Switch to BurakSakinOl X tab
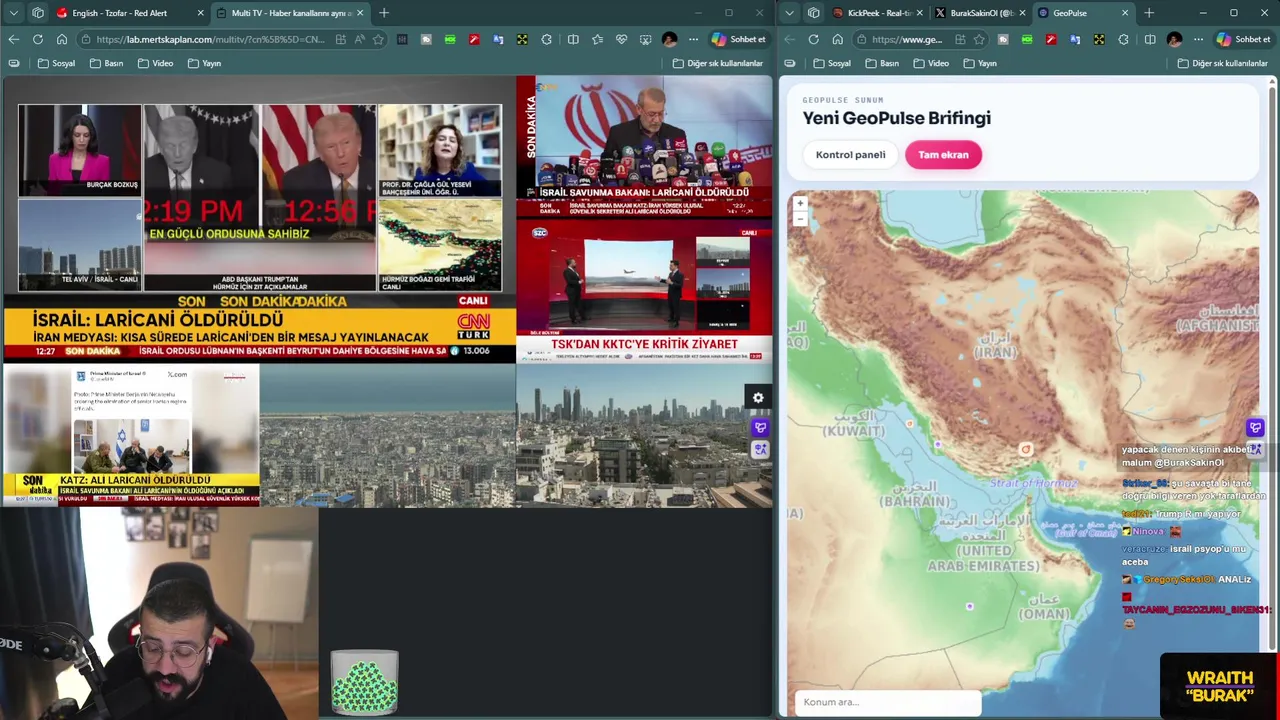 pos(978,13)
